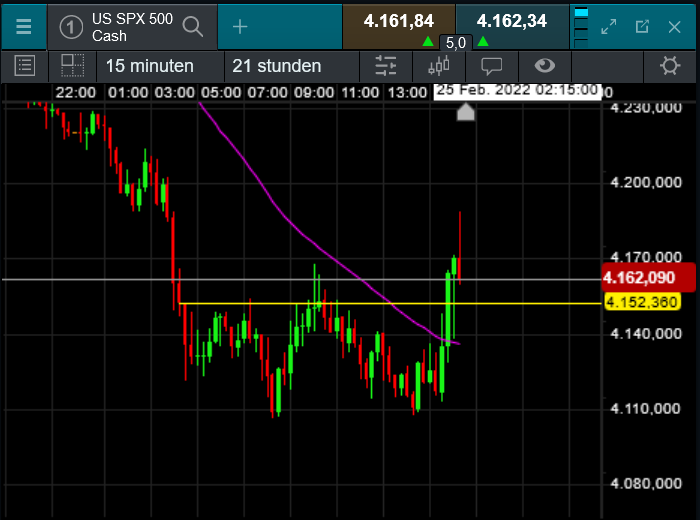This screenshot has height=520, width=700.
Task: Click the 09:00 time axis label
Action: [x=314, y=92]
